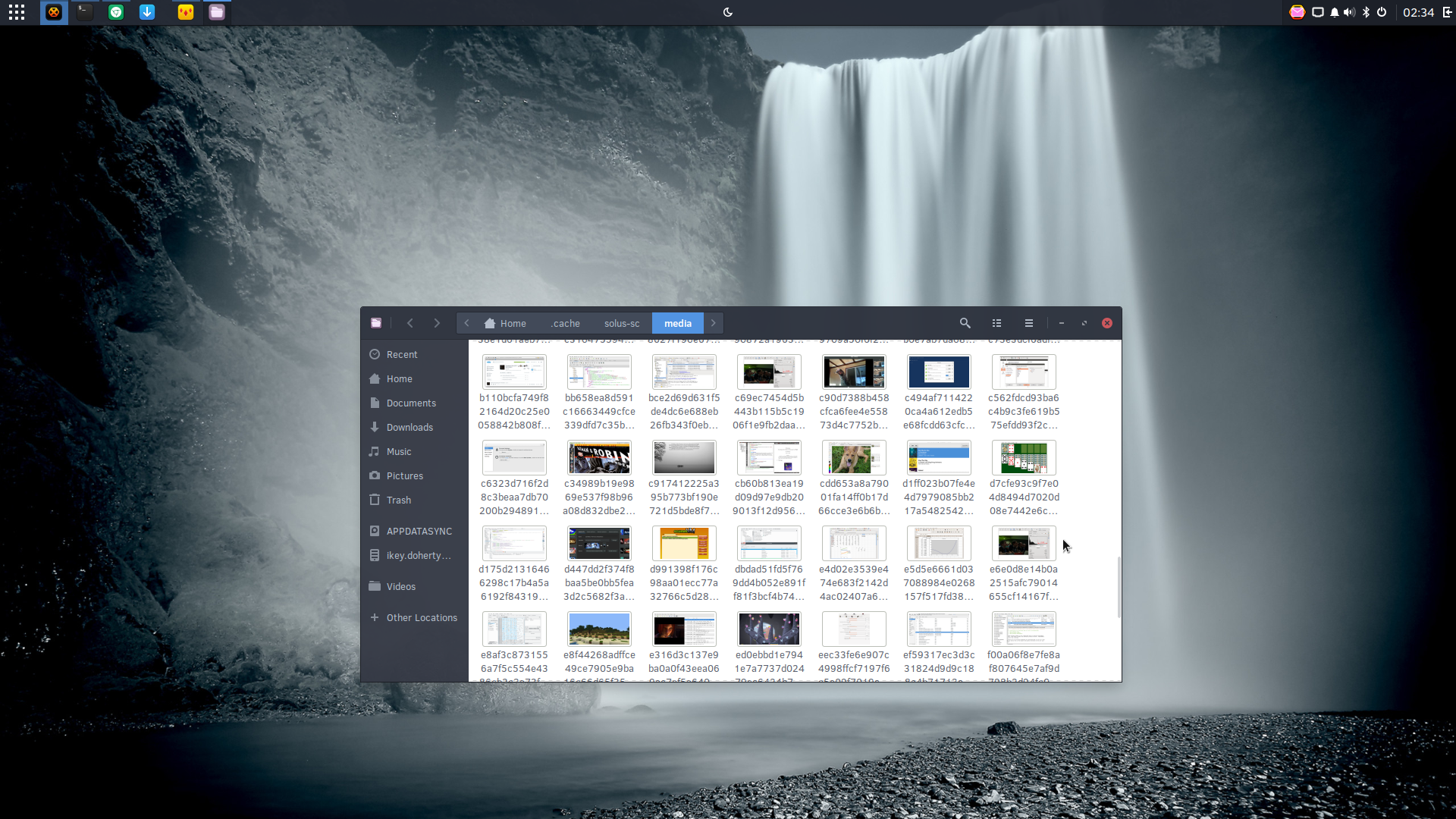Viewport: 1456px width, 819px height.
Task: Select file b110bcfa749f8 thumbnail
Action: [x=514, y=372]
